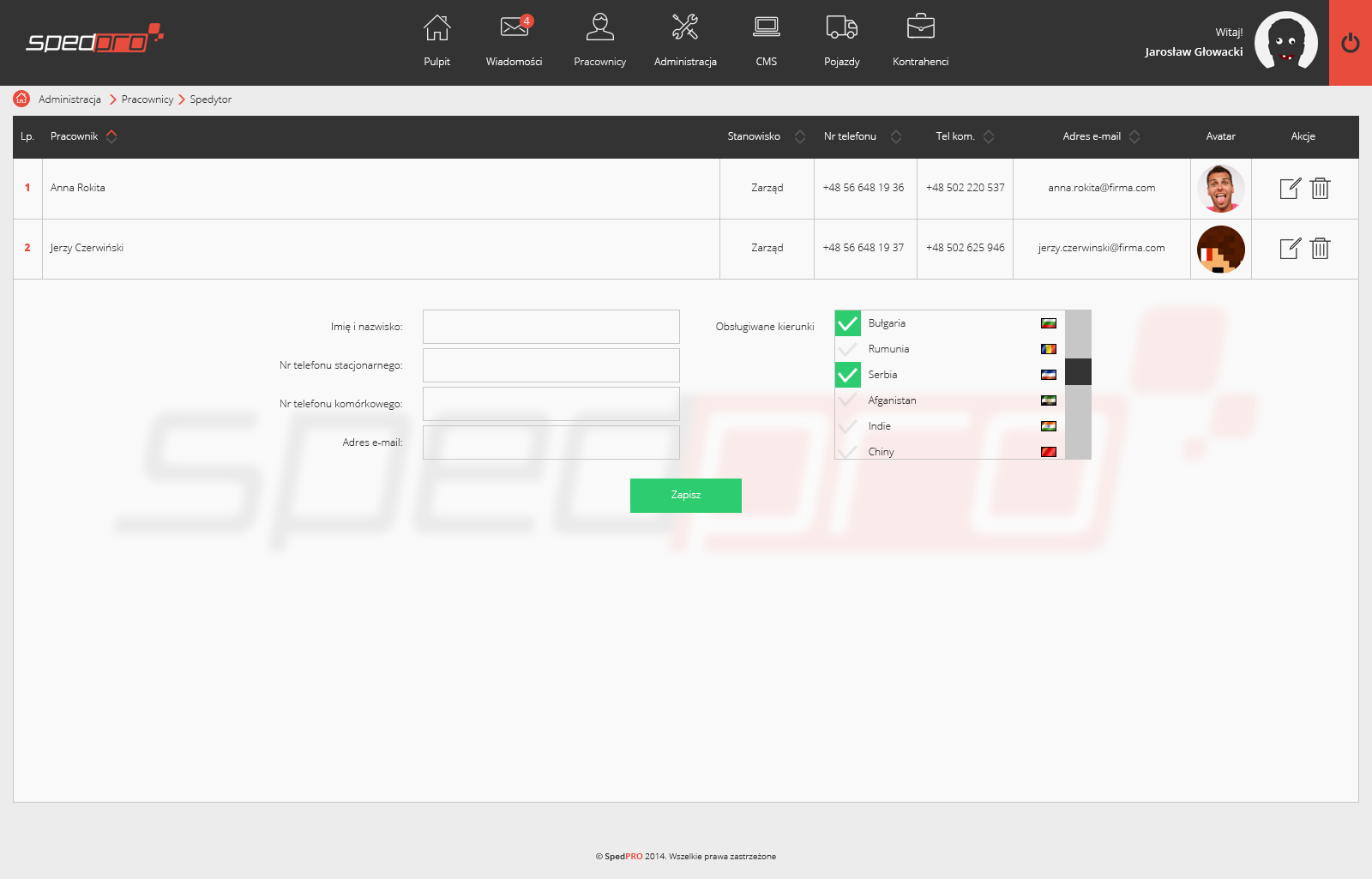The image size is (1372, 879).
Task: Go to the CMS menu item
Action: click(x=766, y=39)
